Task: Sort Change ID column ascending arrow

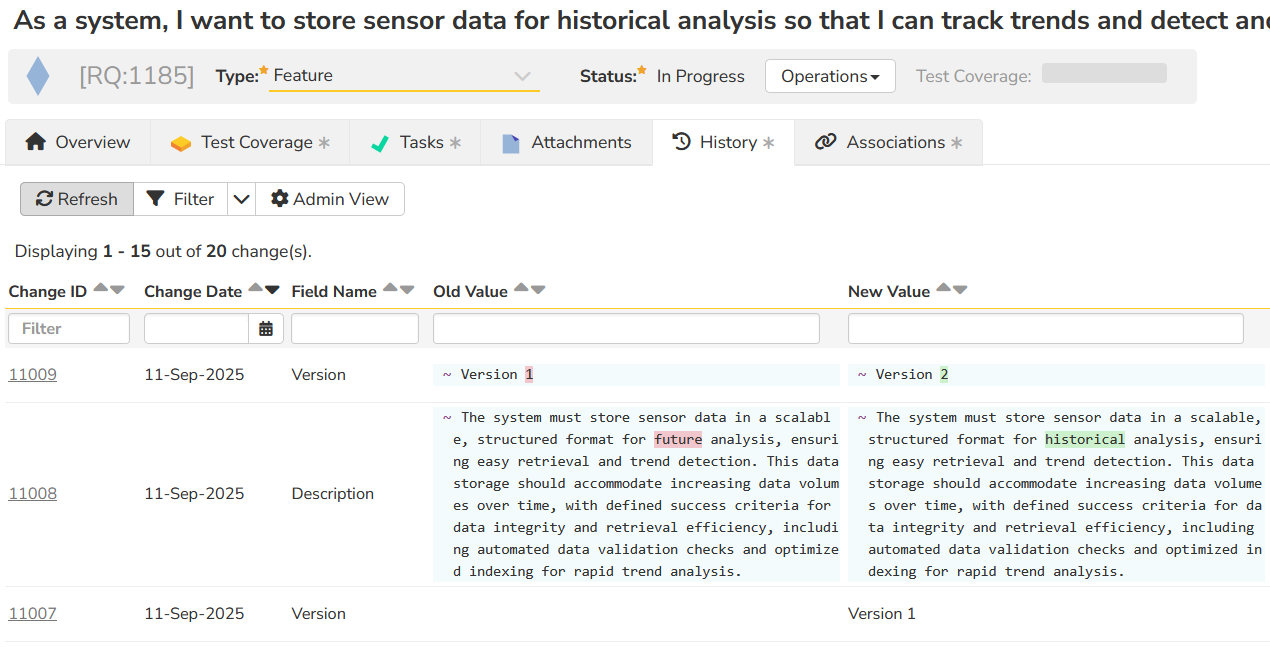Action: click(x=100, y=290)
